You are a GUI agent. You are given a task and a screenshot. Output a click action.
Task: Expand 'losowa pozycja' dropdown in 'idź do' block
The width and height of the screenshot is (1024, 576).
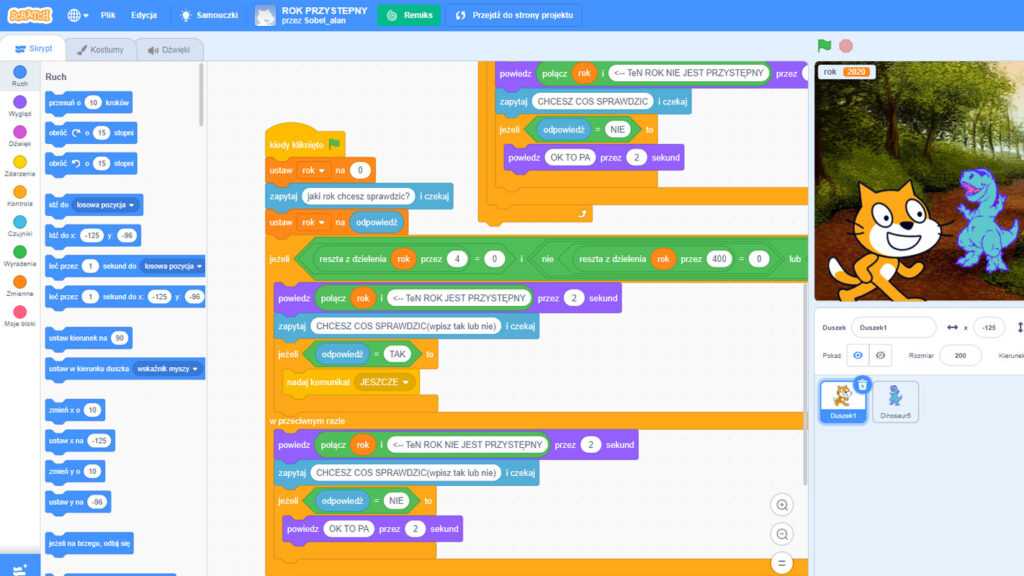(108, 205)
